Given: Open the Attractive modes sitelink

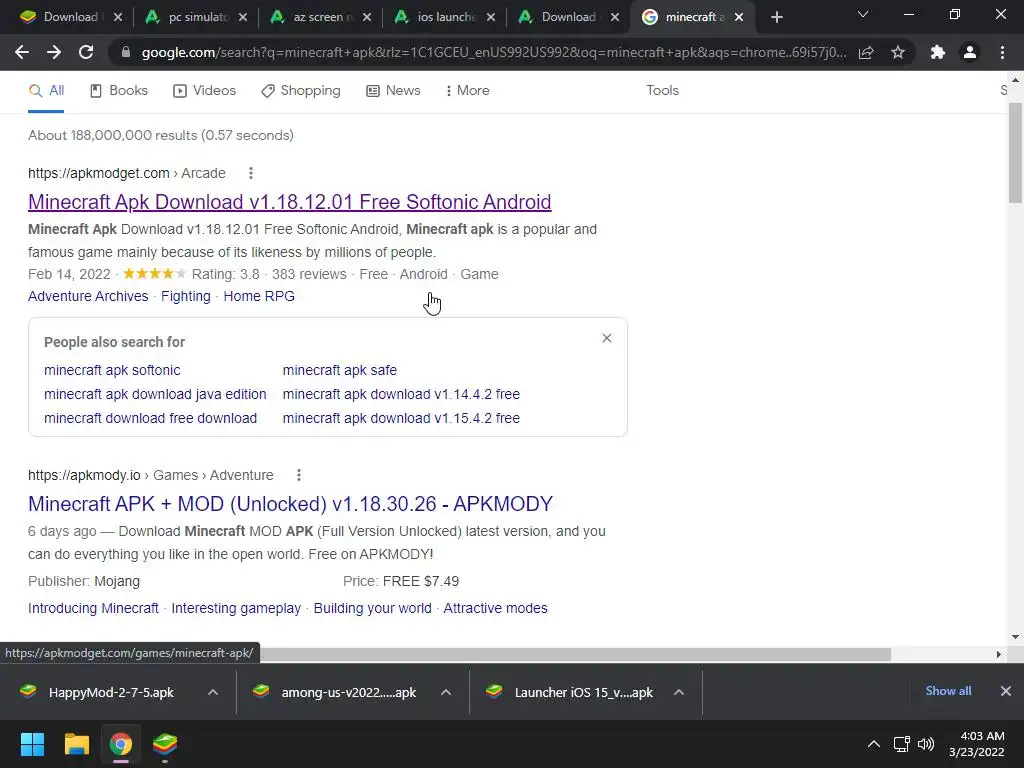Looking at the screenshot, I should (495, 609).
